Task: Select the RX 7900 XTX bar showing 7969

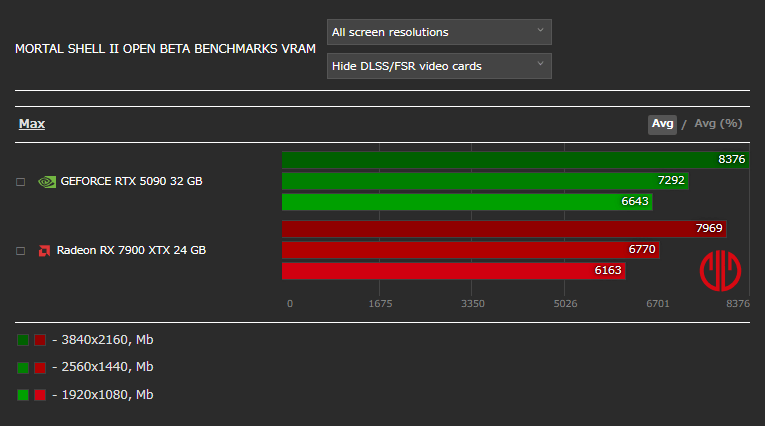Action: 504,229
